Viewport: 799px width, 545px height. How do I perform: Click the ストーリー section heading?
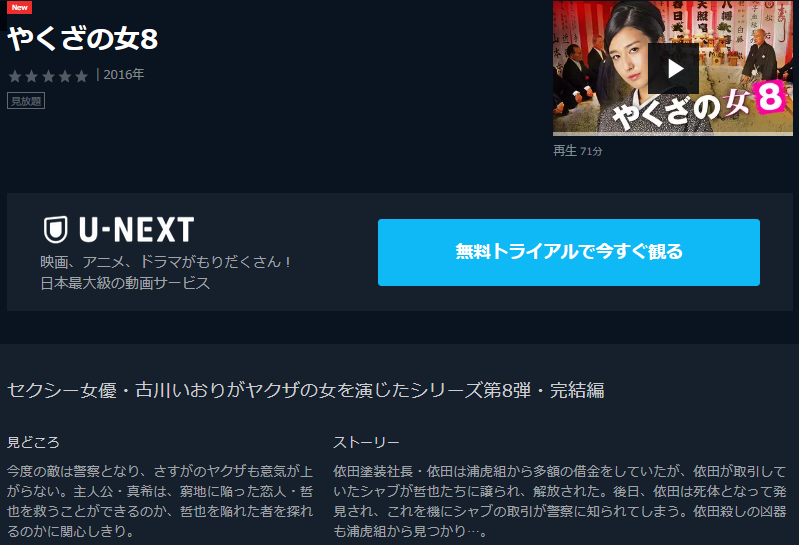click(x=366, y=442)
